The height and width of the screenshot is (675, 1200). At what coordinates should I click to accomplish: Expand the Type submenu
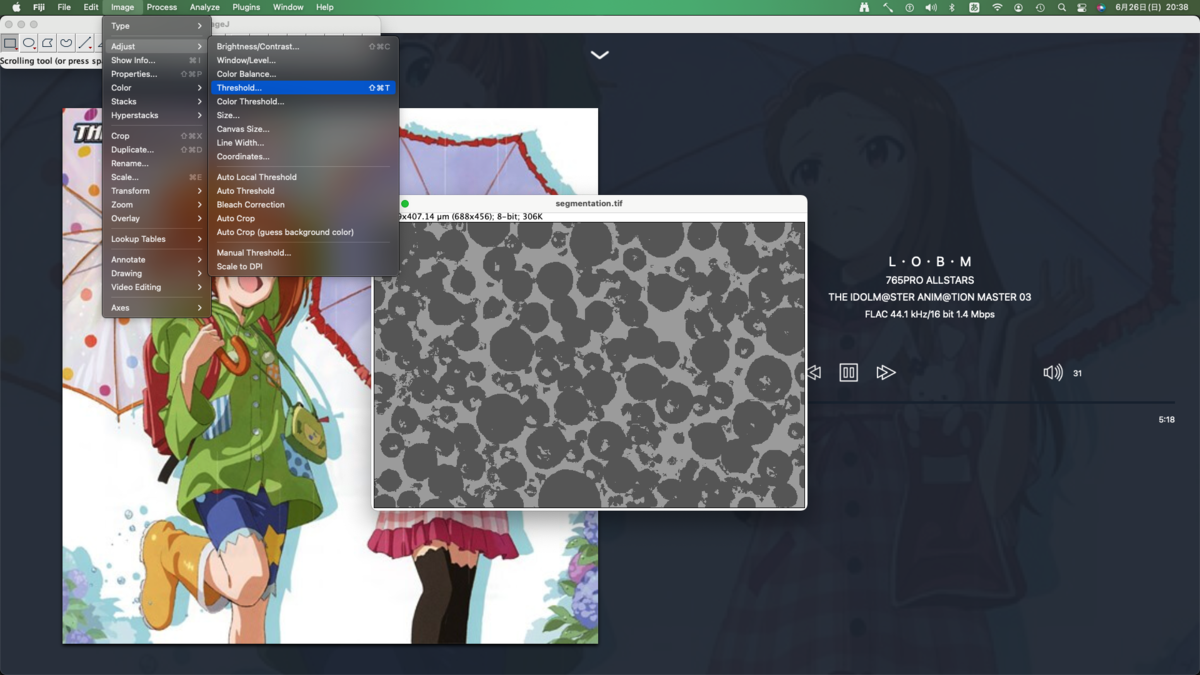(x=156, y=26)
